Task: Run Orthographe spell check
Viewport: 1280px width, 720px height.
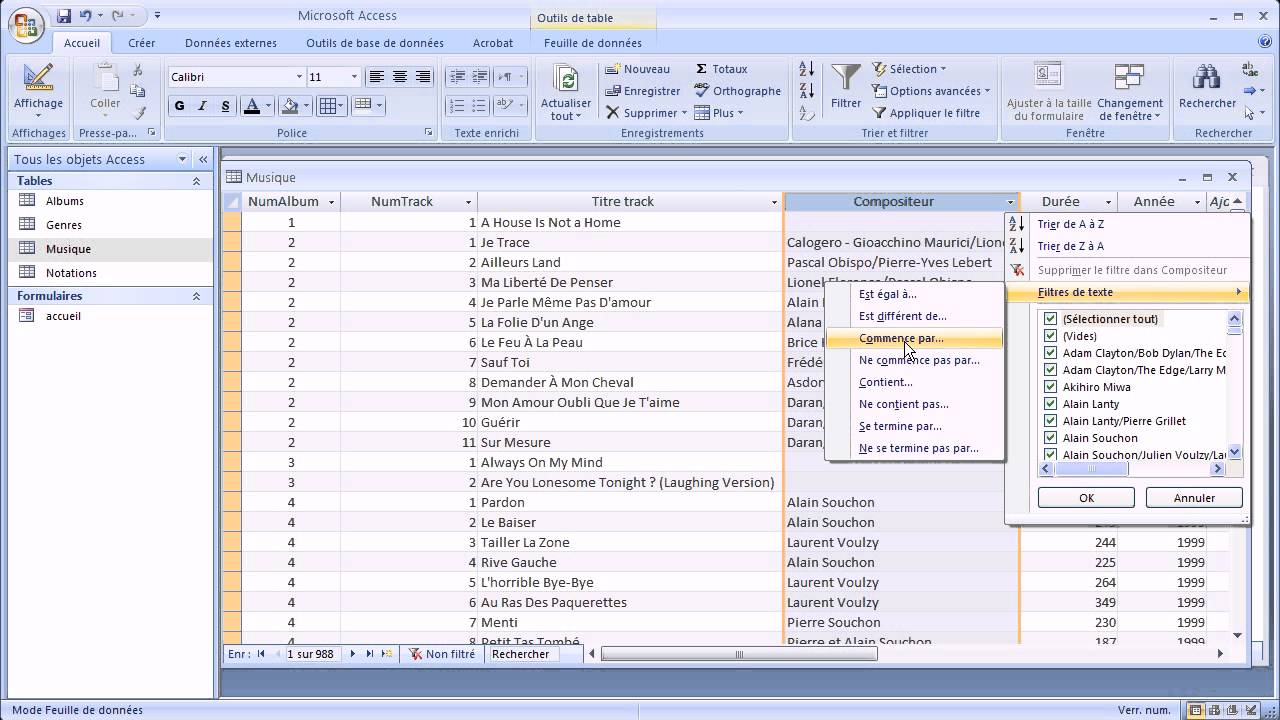Action: [738, 91]
